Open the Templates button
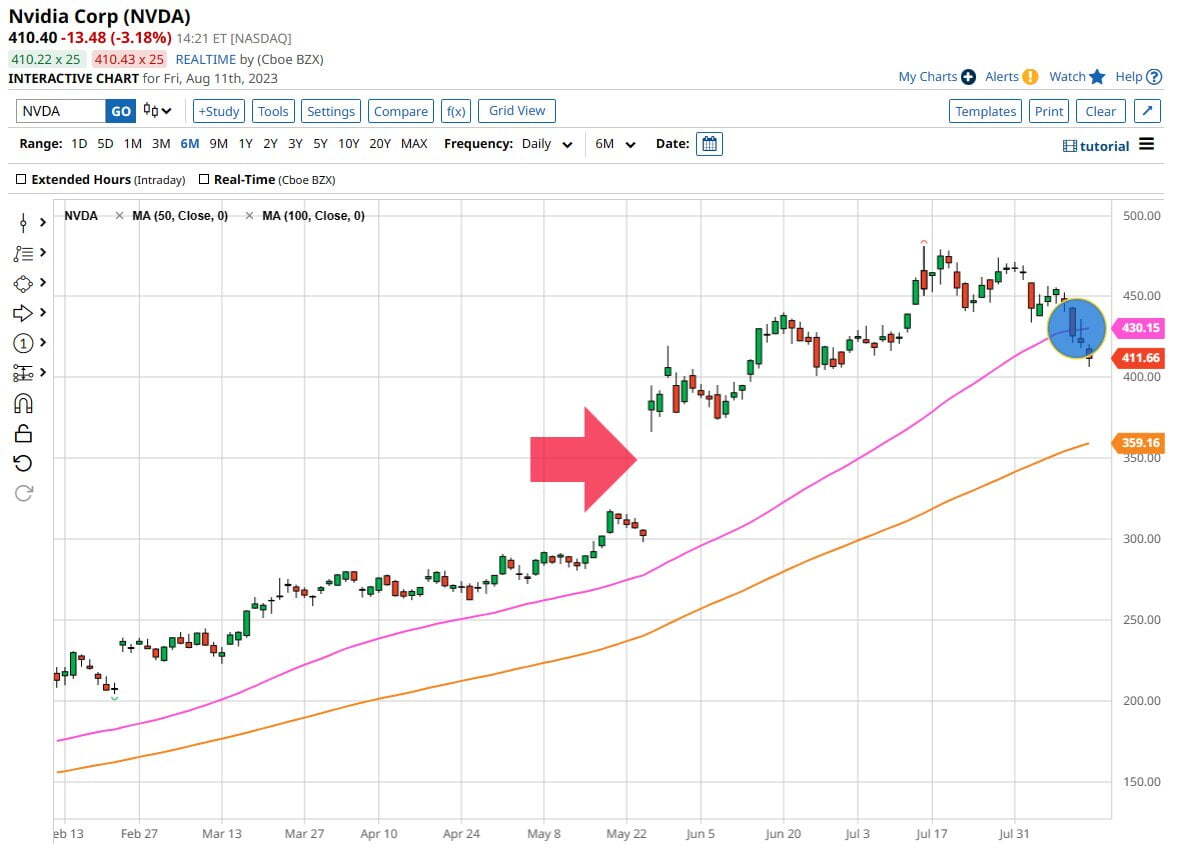 [985, 111]
